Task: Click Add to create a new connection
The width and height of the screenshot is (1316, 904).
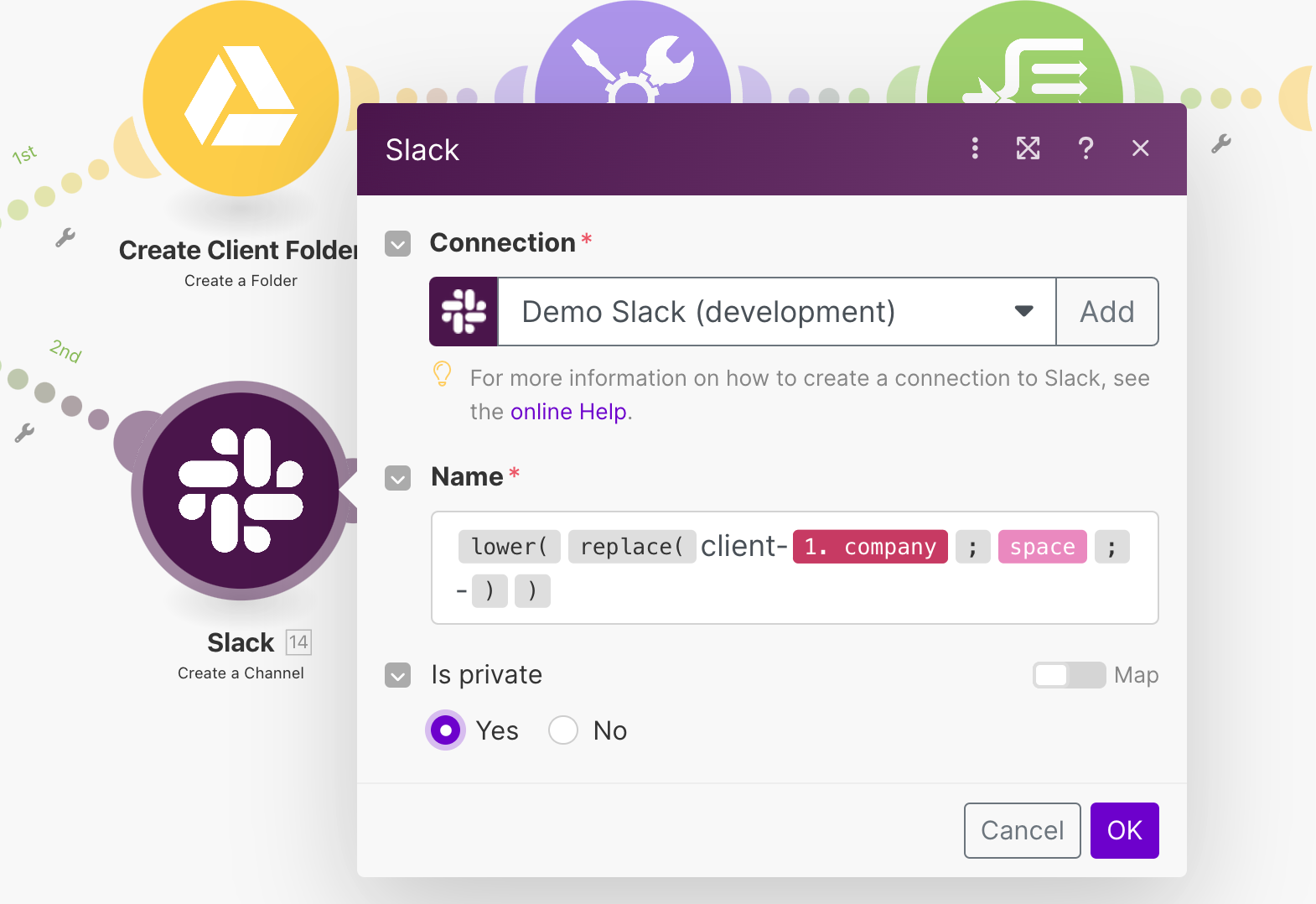Action: (1107, 311)
